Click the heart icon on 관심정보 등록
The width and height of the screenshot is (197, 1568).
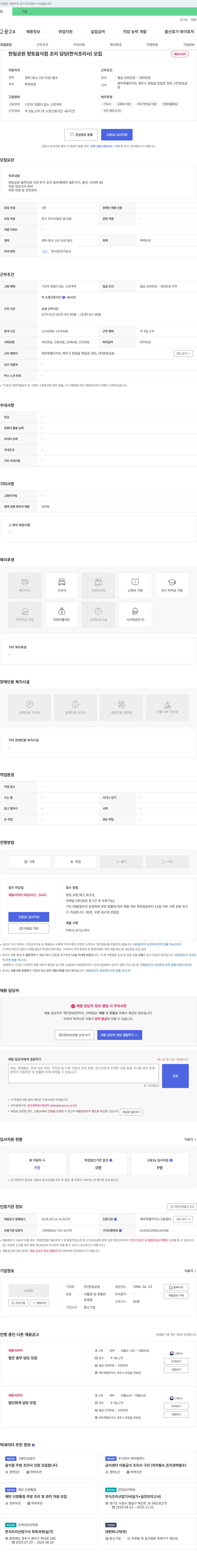72,134
